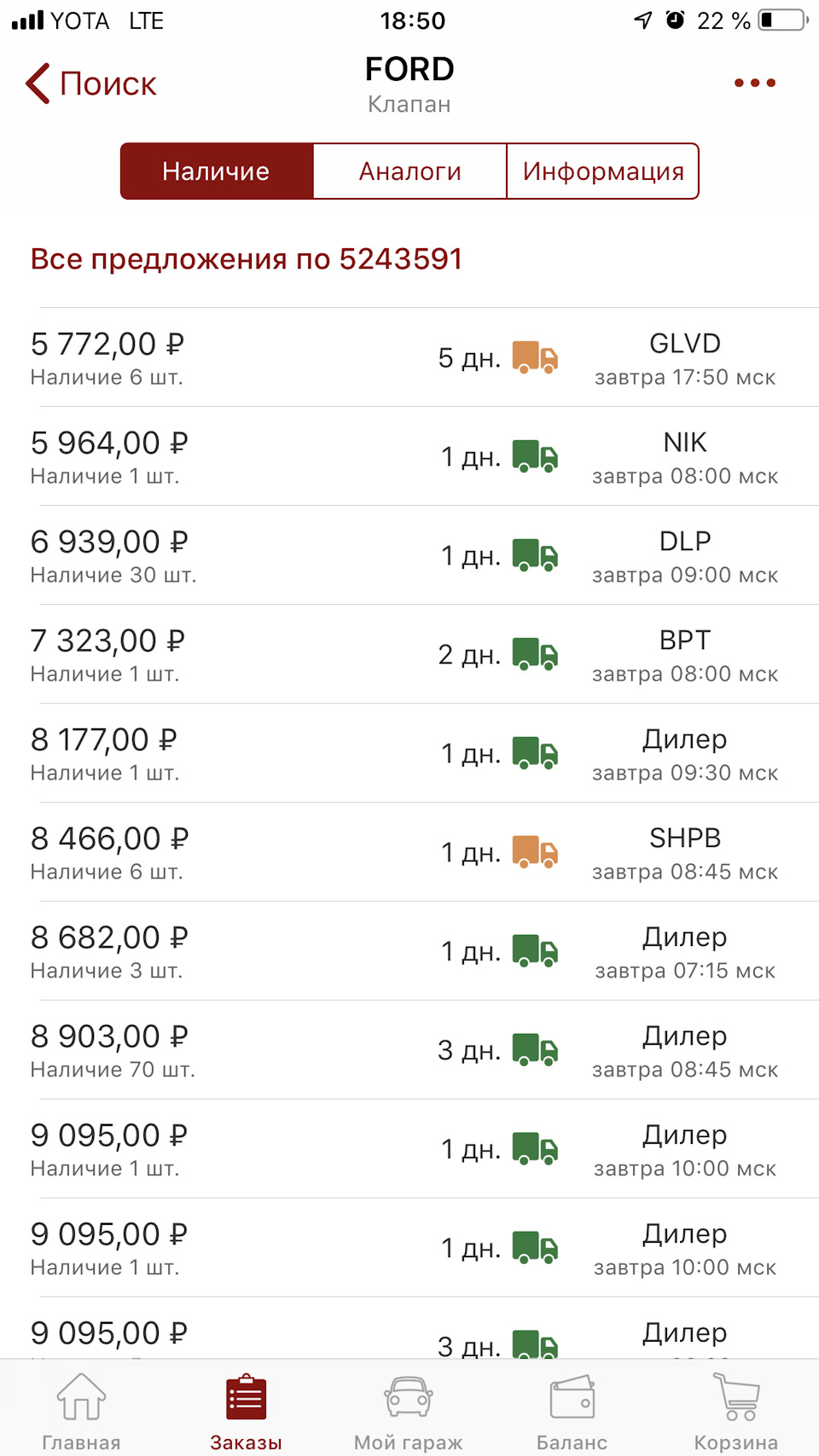Tap the green truck icon for NIK

535,456
